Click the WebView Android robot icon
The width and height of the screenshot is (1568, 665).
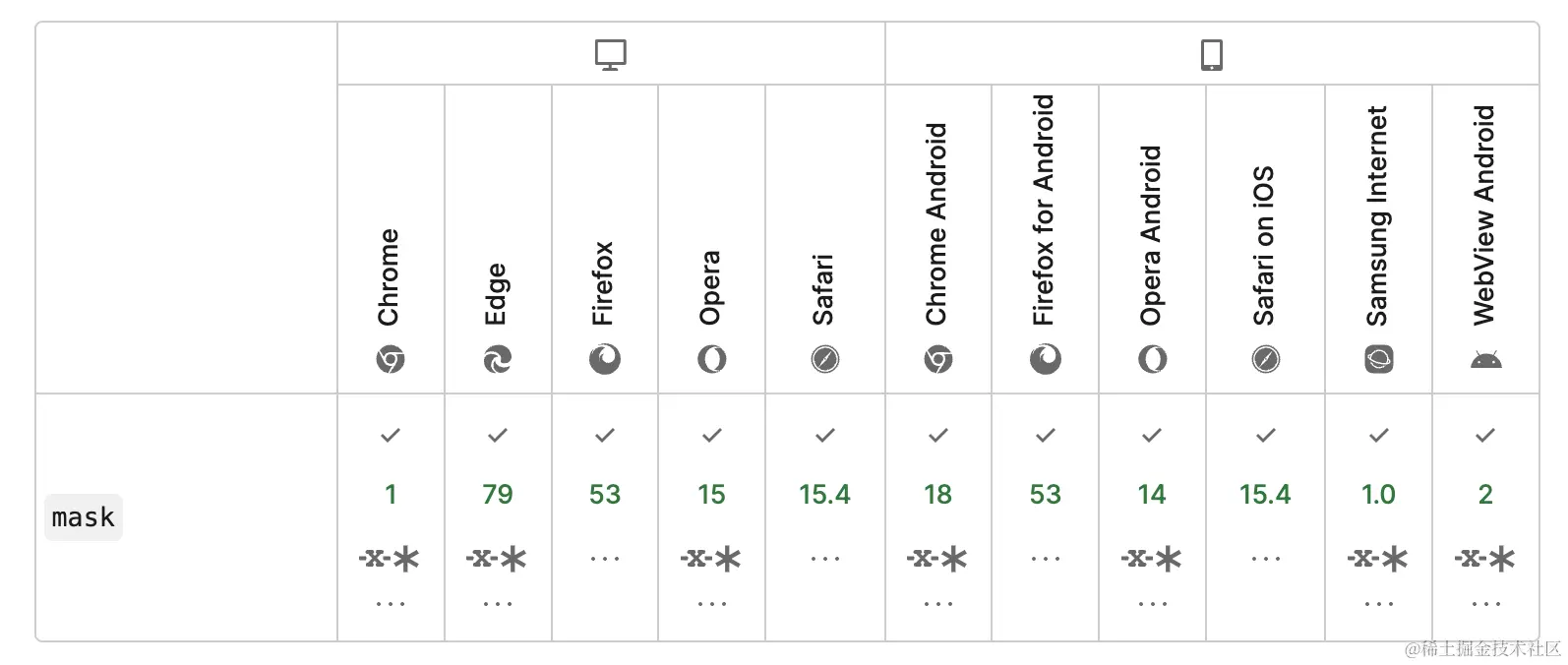click(x=1486, y=360)
